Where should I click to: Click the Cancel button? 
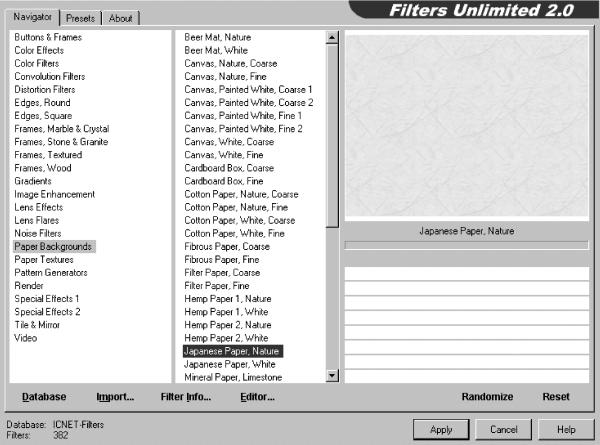pos(504,429)
